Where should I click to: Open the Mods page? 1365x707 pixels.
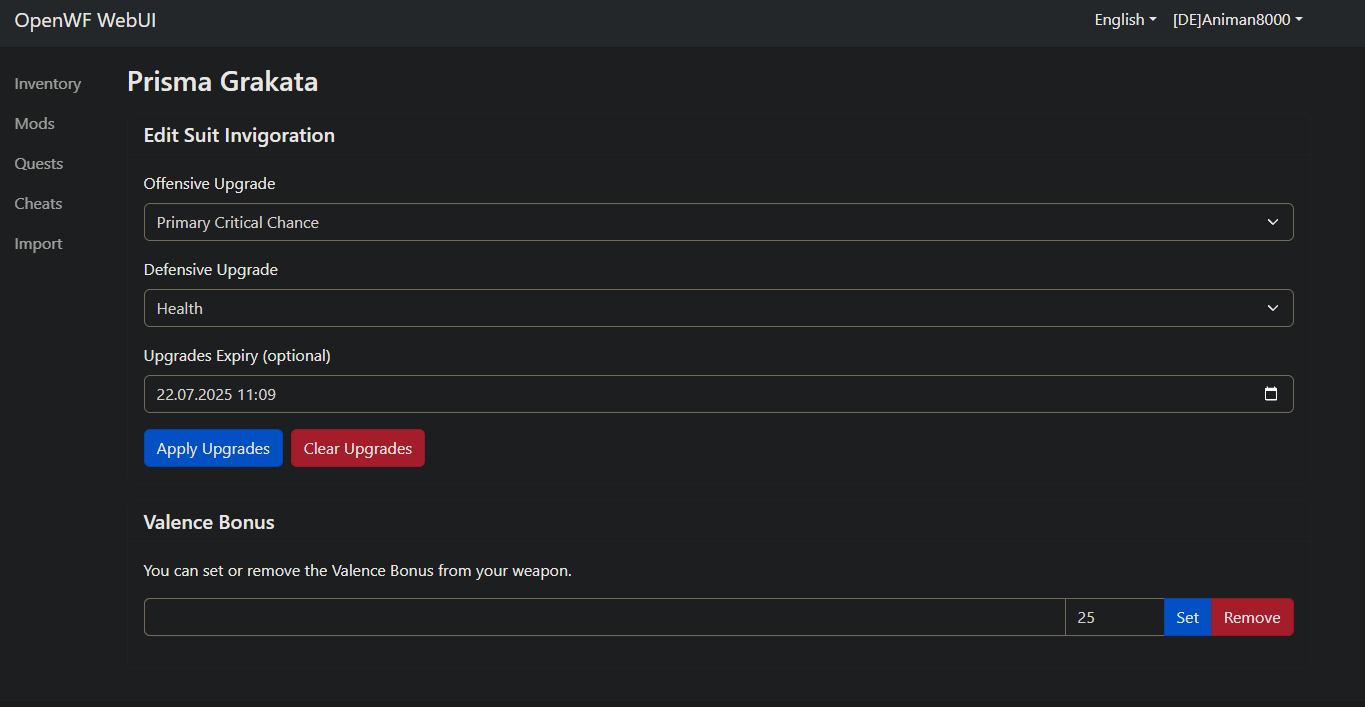pyautogui.click(x=35, y=124)
